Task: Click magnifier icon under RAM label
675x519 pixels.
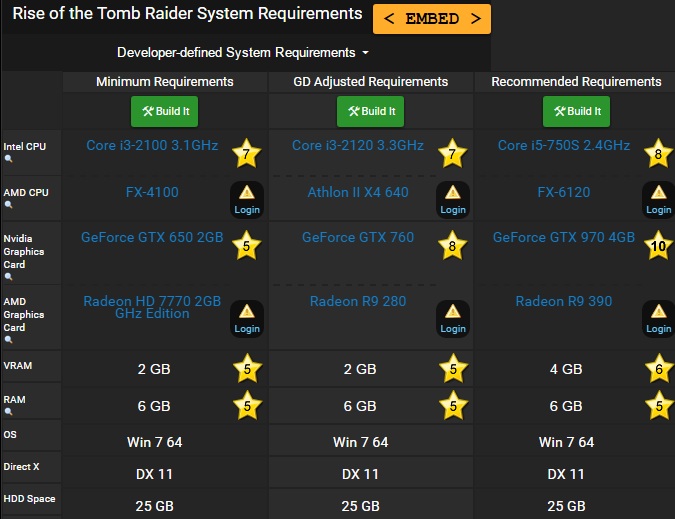Action: coord(8,411)
